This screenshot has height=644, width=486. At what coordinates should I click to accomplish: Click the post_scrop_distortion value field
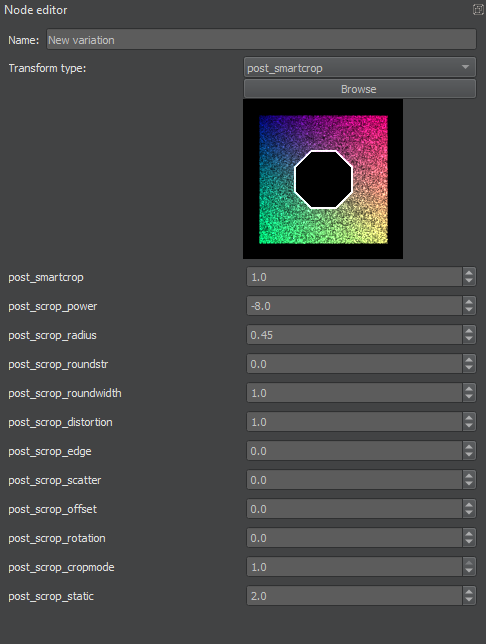355,422
